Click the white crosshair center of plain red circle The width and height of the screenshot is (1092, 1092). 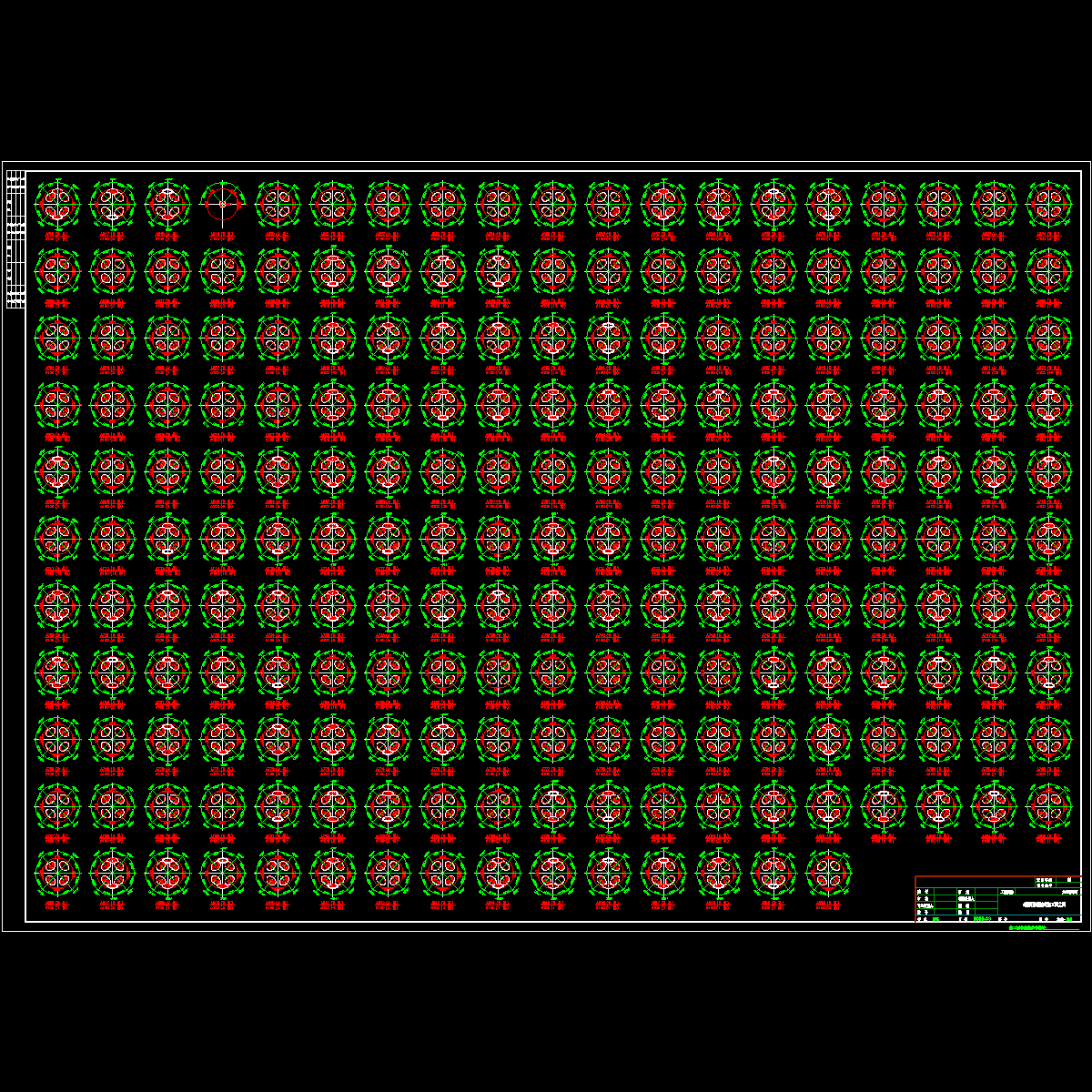[x=223, y=204]
